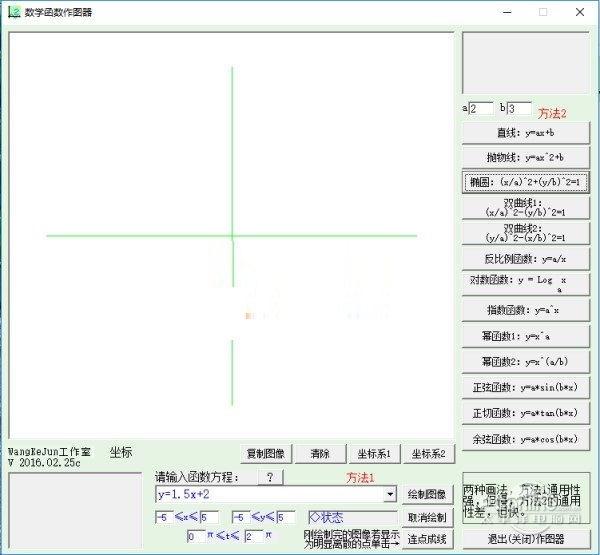This screenshot has height=555, width=600.
Task: Plot the logarithm function y=Log a x
Action: 525,284
